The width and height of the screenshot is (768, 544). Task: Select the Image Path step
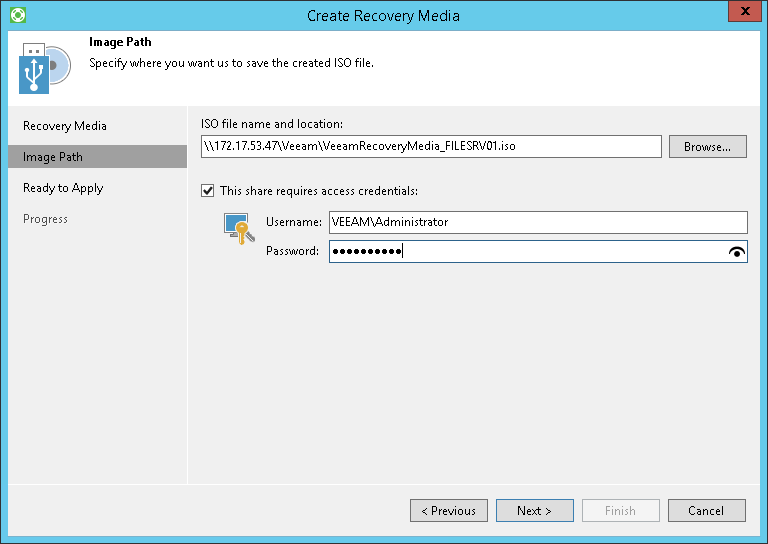[53, 157]
